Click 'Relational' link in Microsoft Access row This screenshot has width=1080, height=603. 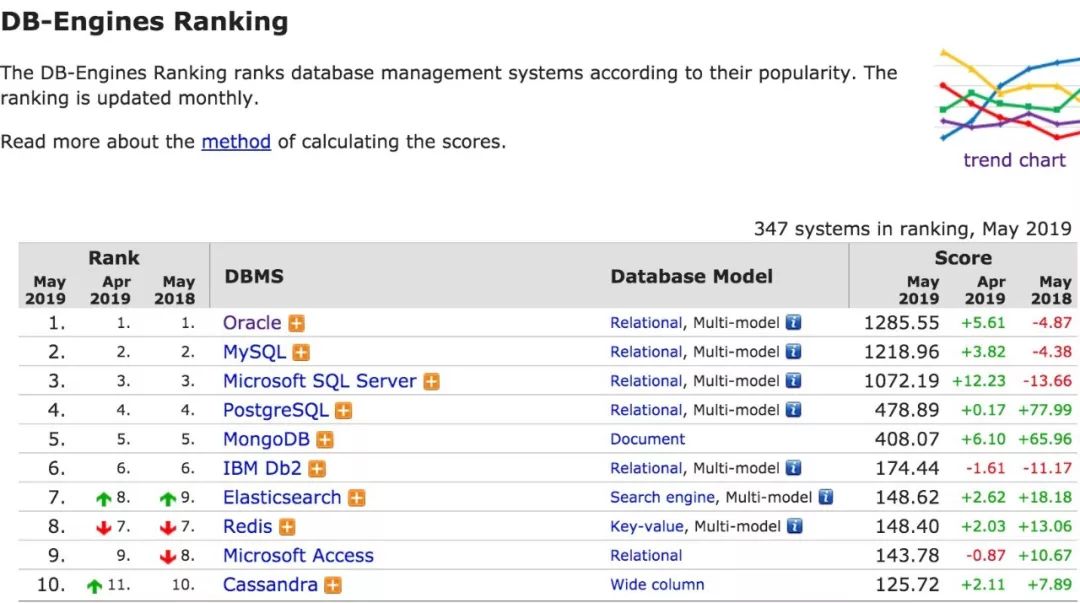tap(646, 555)
